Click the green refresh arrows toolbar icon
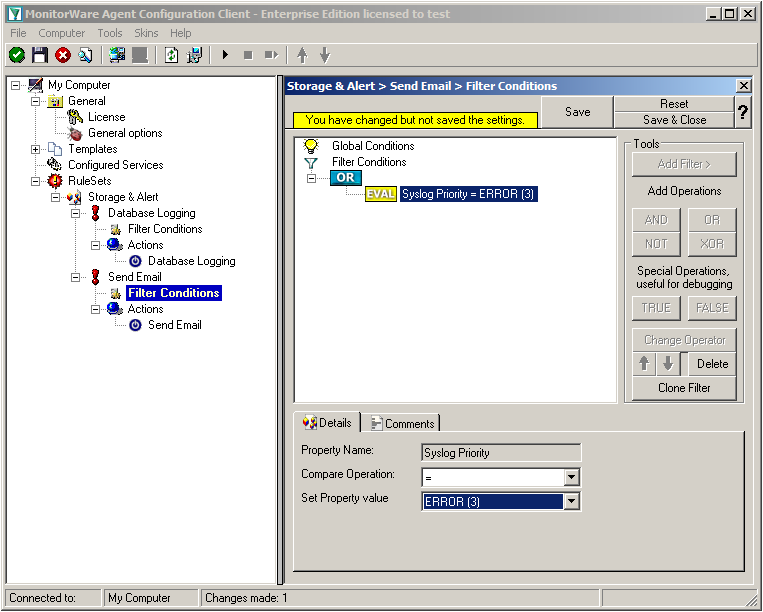 [x=171, y=55]
